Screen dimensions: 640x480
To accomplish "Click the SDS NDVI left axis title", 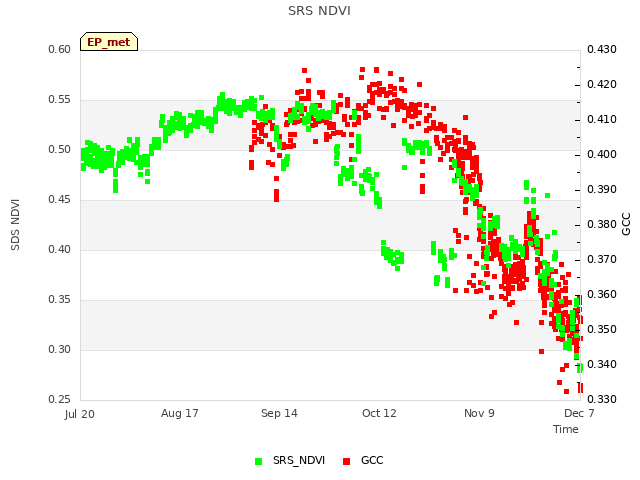I will (15, 224).
